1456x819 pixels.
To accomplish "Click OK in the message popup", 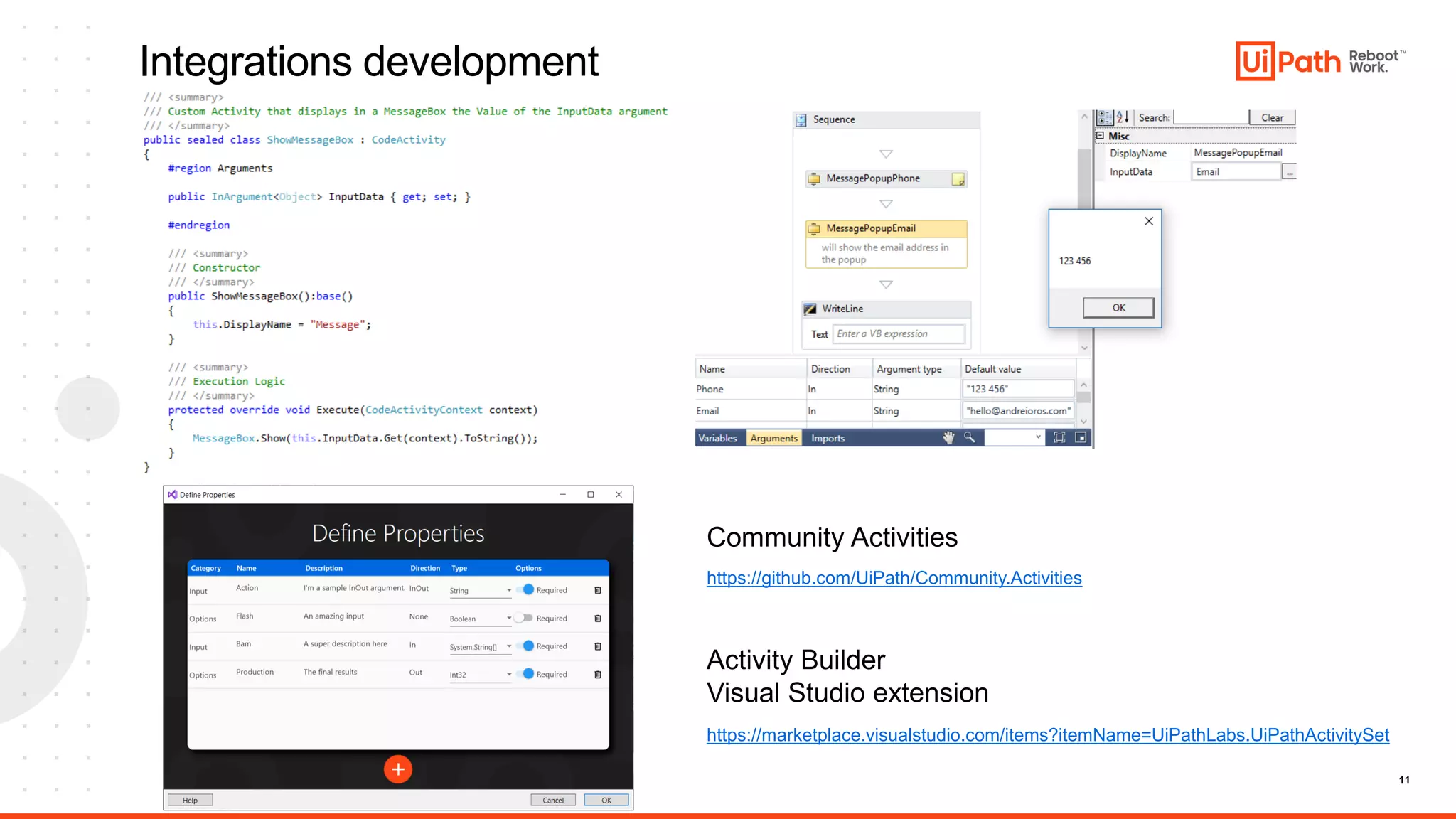I will click(1118, 308).
